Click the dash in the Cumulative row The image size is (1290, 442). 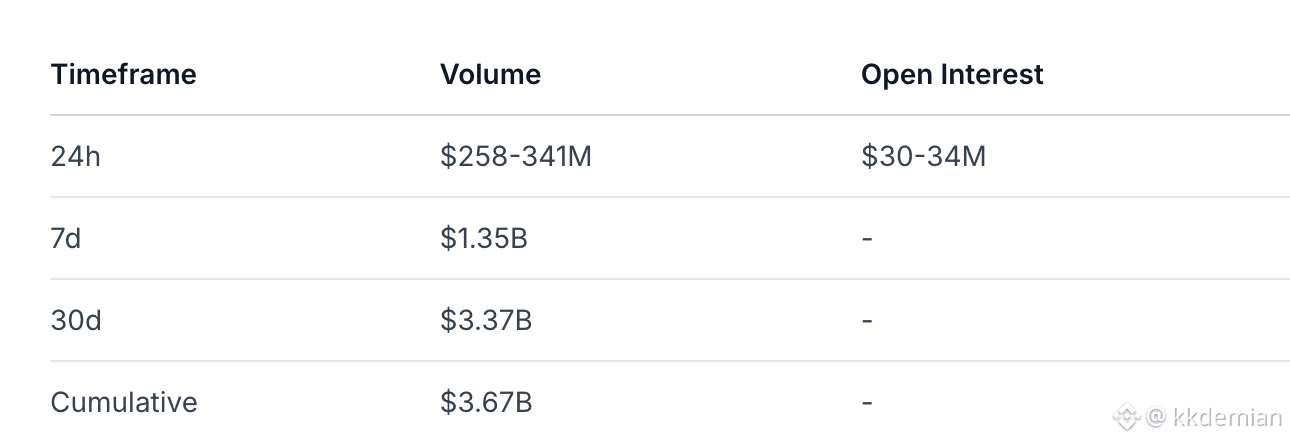click(866, 404)
